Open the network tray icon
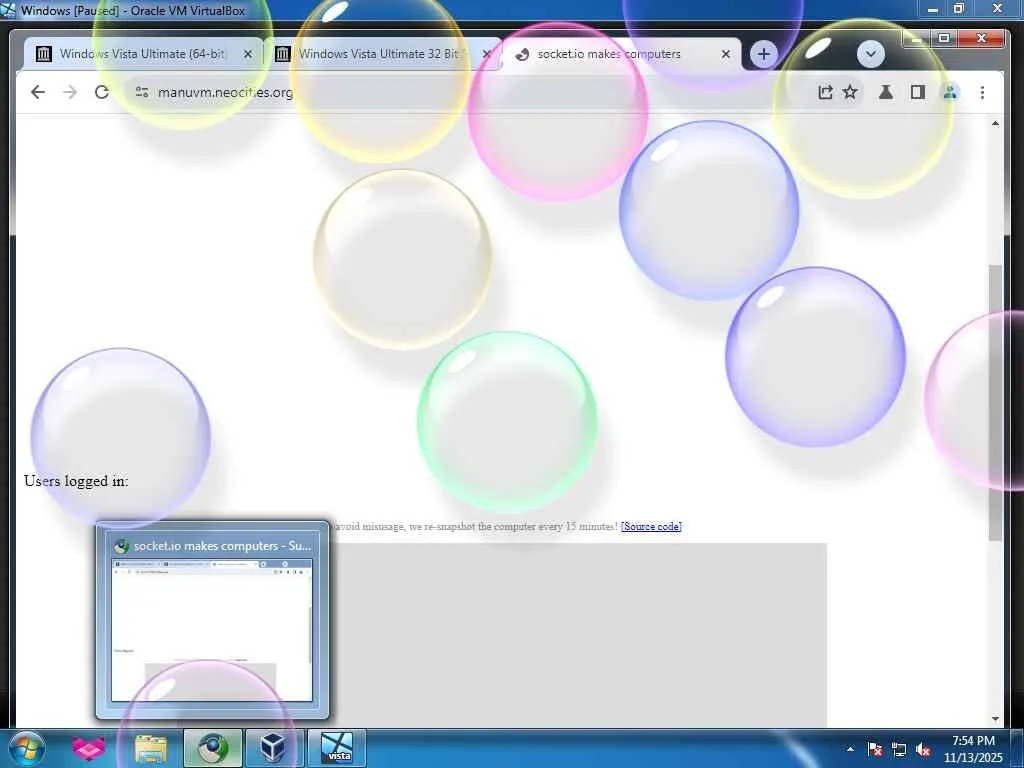The image size is (1024, 768). click(899, 750)
